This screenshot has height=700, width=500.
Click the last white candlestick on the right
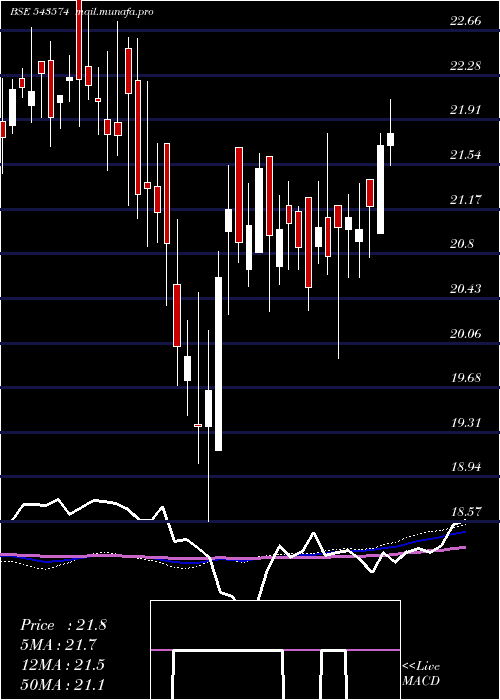coord(391,139)
